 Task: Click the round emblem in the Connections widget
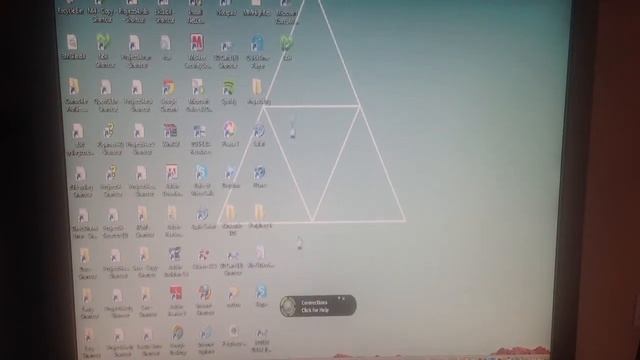288,306
